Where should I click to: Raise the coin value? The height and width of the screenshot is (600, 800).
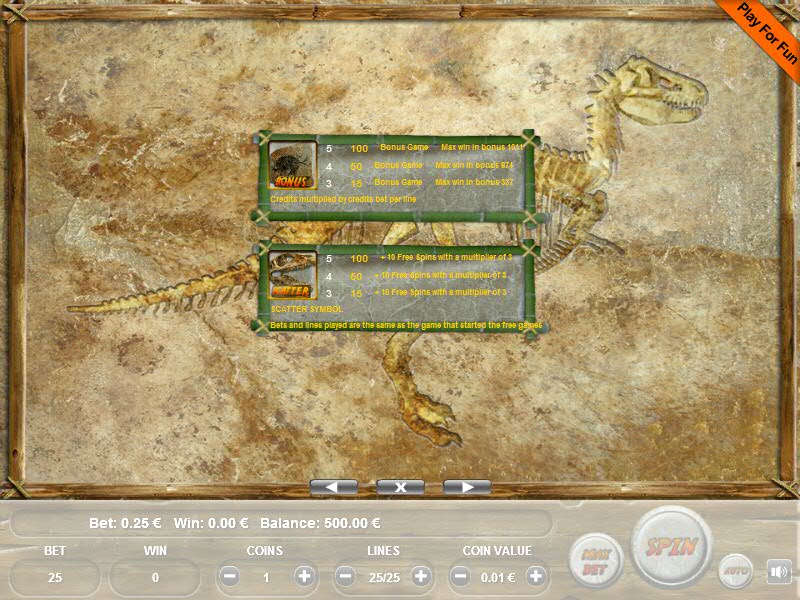[x=537, y=577]
